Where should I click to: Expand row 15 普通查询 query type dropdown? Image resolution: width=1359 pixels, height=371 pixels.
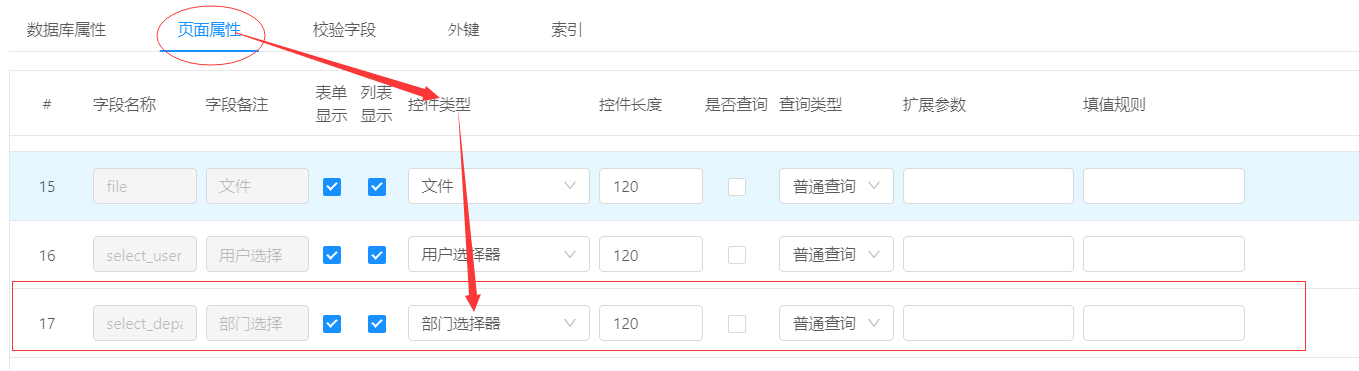pos(836,186)
